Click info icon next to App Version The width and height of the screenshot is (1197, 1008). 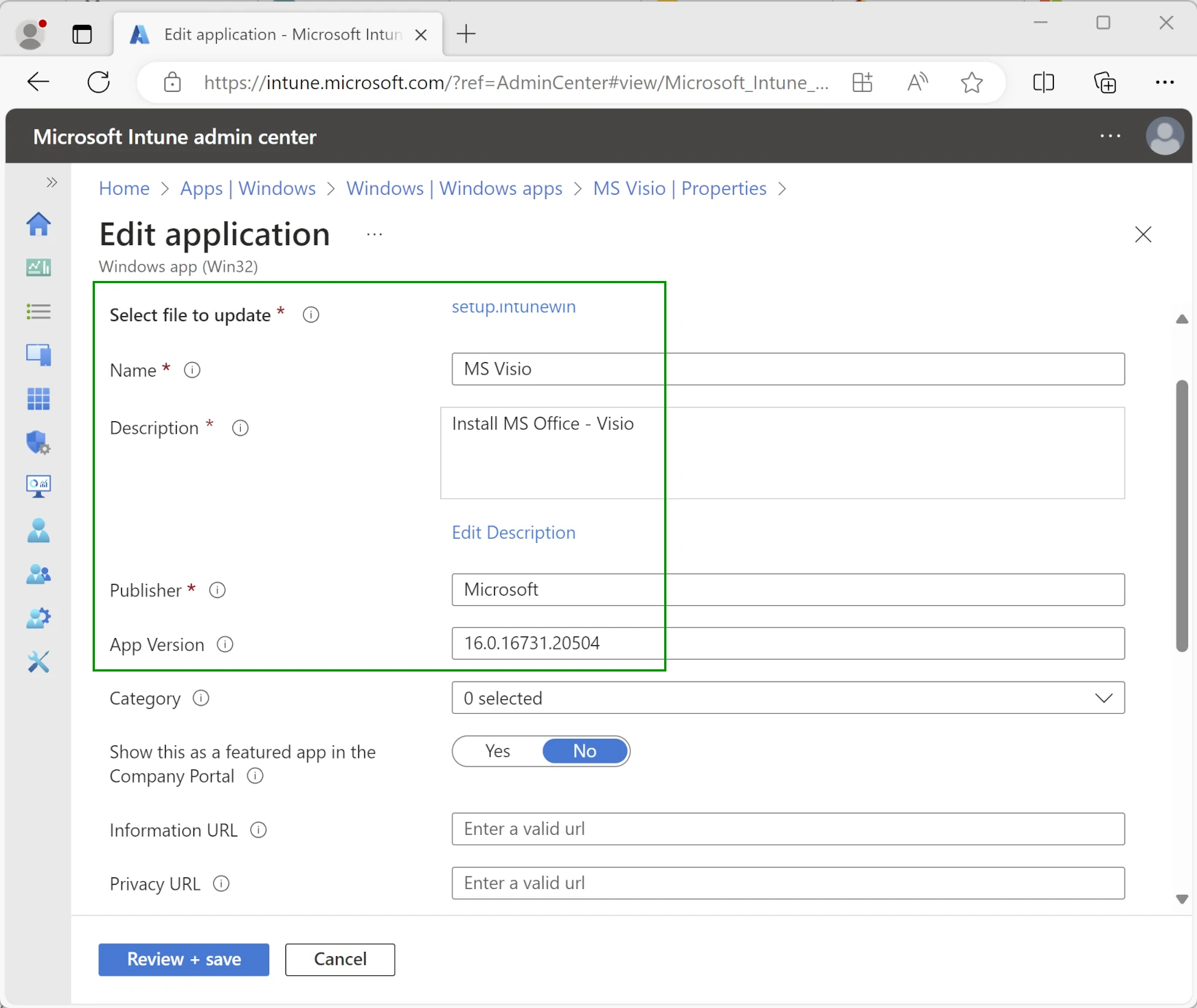[226, 644]
